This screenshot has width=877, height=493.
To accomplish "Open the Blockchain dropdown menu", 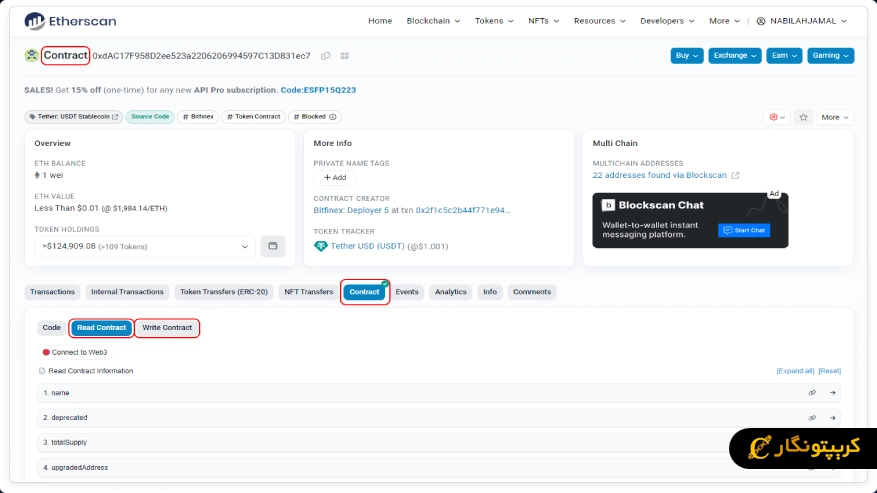I will pyautogui.click(x=433, y=21).
